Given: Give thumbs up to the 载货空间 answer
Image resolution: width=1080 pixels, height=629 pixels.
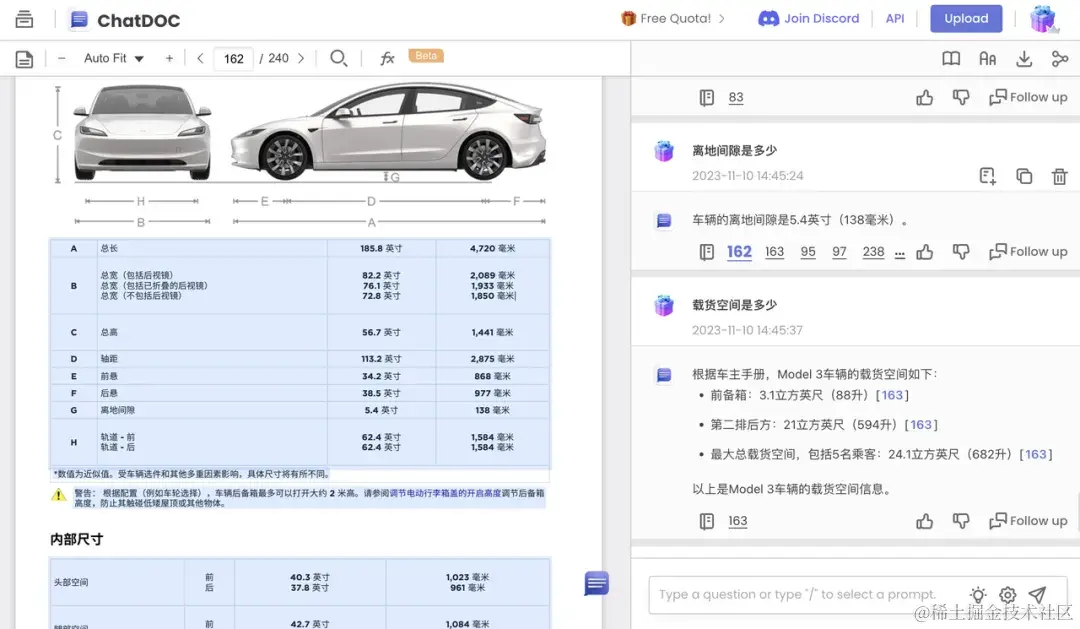Looking at the screenshot, I should coord(924,521).
